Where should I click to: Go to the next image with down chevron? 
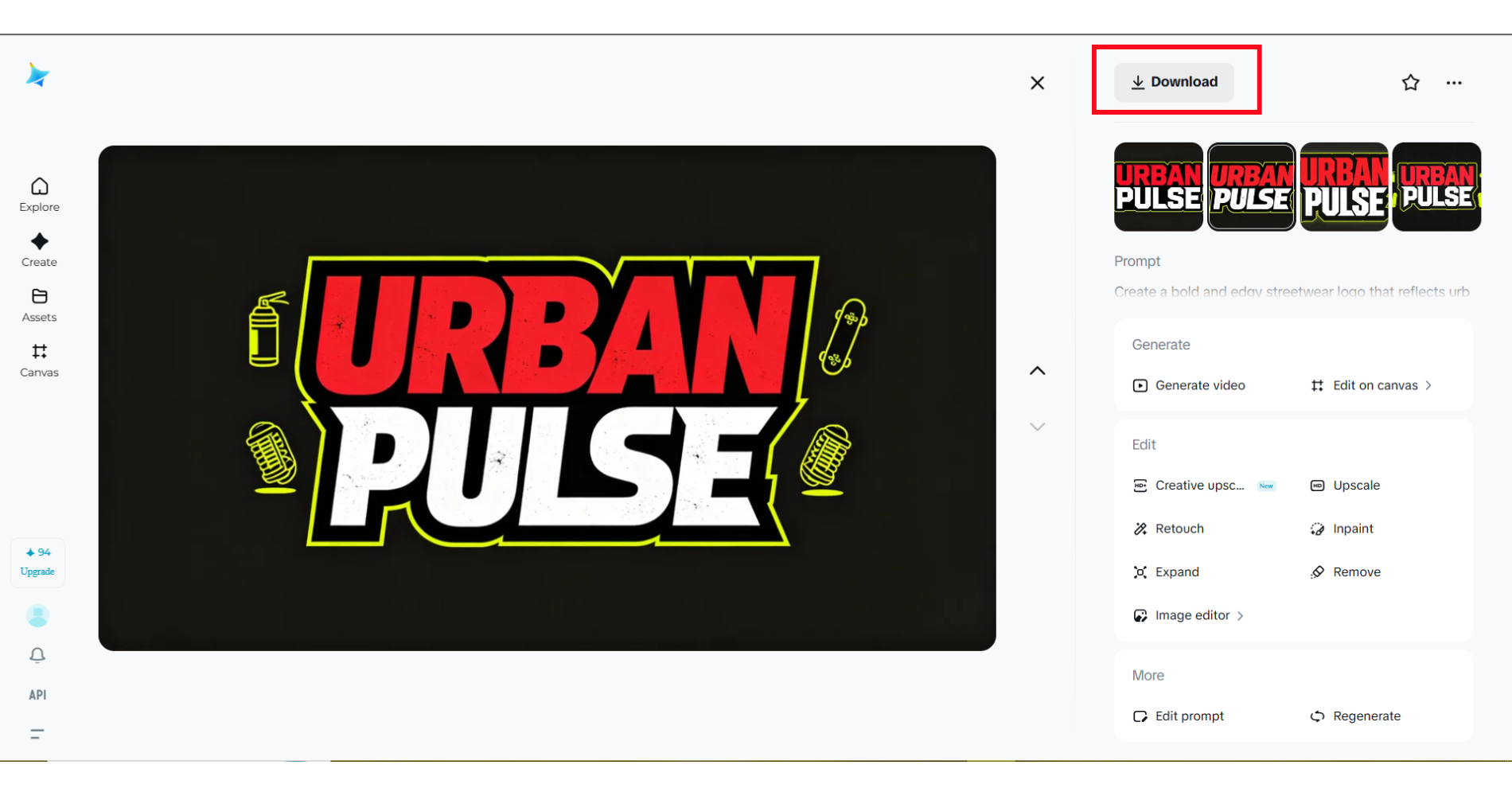1037,427
